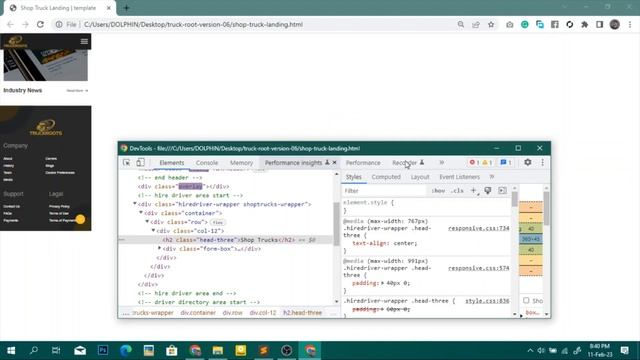
Task: Select the h2 head-three Shop Trucks node
Action: pyautogui.click(x=229, y=240)
